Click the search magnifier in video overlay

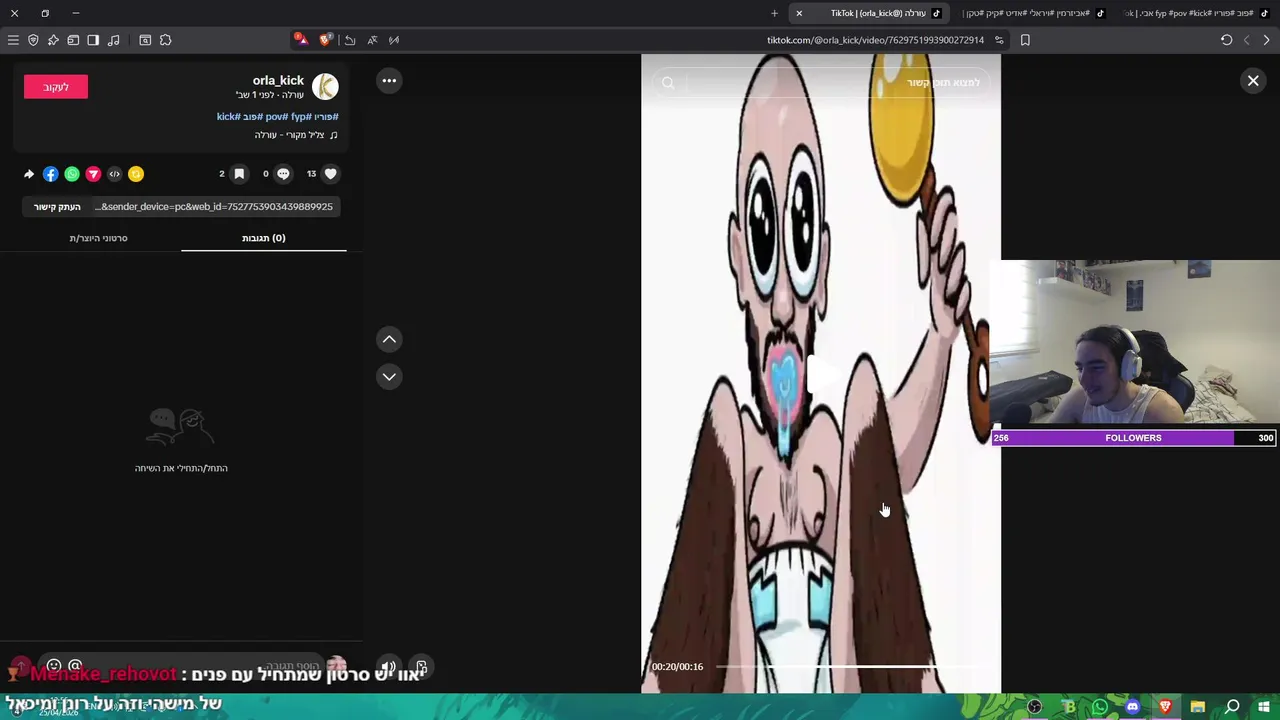click(668, 83)
